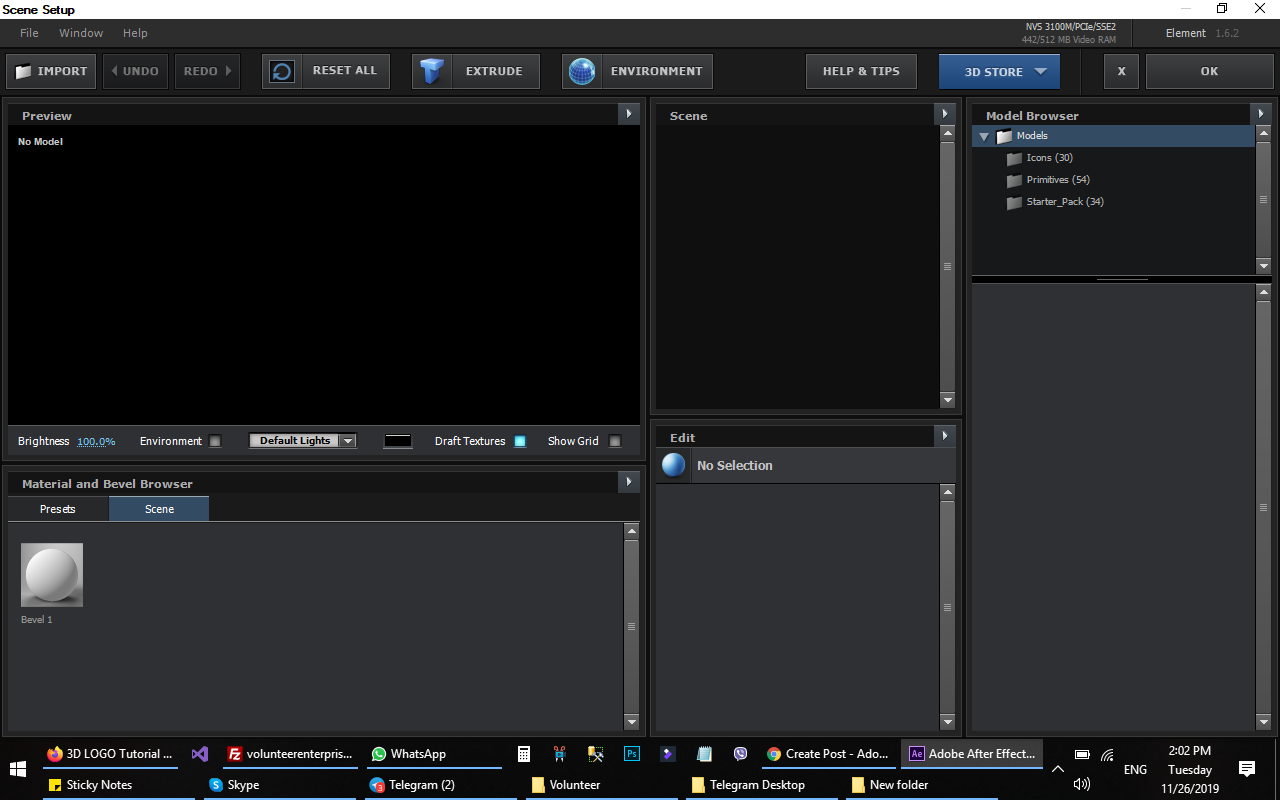Select the Extrude cube icon
1280x800 pixels.
click(432, 70)
